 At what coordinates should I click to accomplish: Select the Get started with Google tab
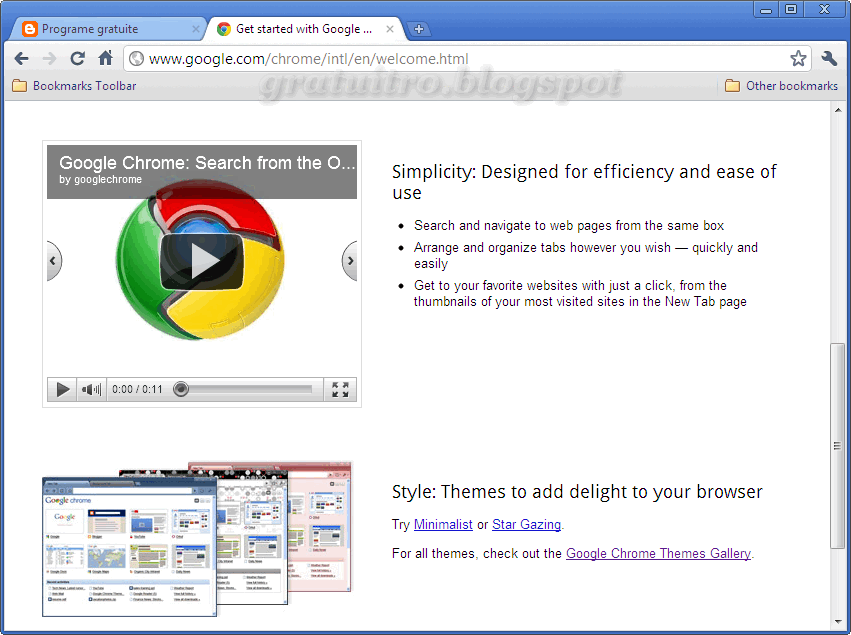click(305, 29)
